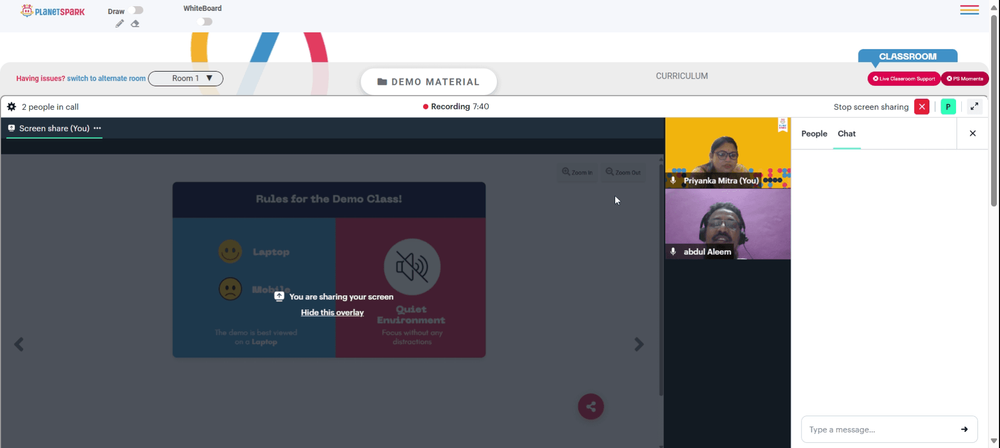Open the Curriculum tab
This screenshot has height=448, width=1000.
point(682,76)
